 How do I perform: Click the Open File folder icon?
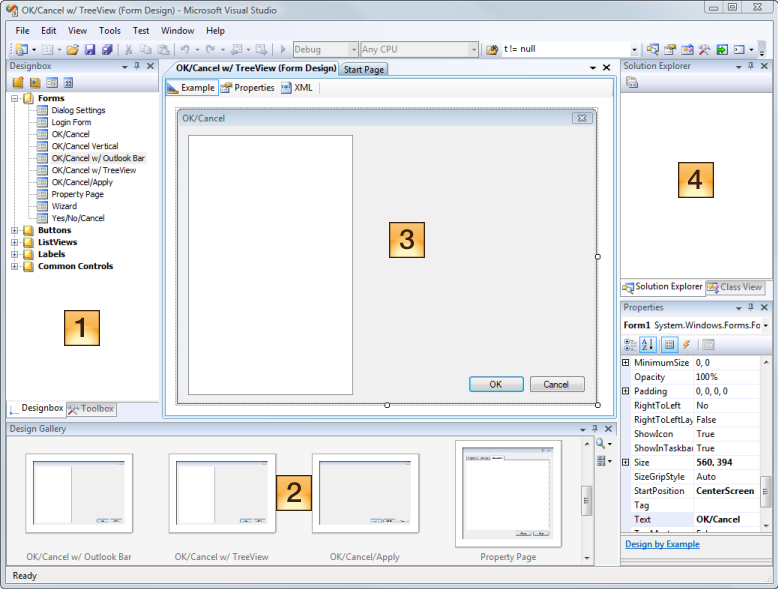coord(72,49)
